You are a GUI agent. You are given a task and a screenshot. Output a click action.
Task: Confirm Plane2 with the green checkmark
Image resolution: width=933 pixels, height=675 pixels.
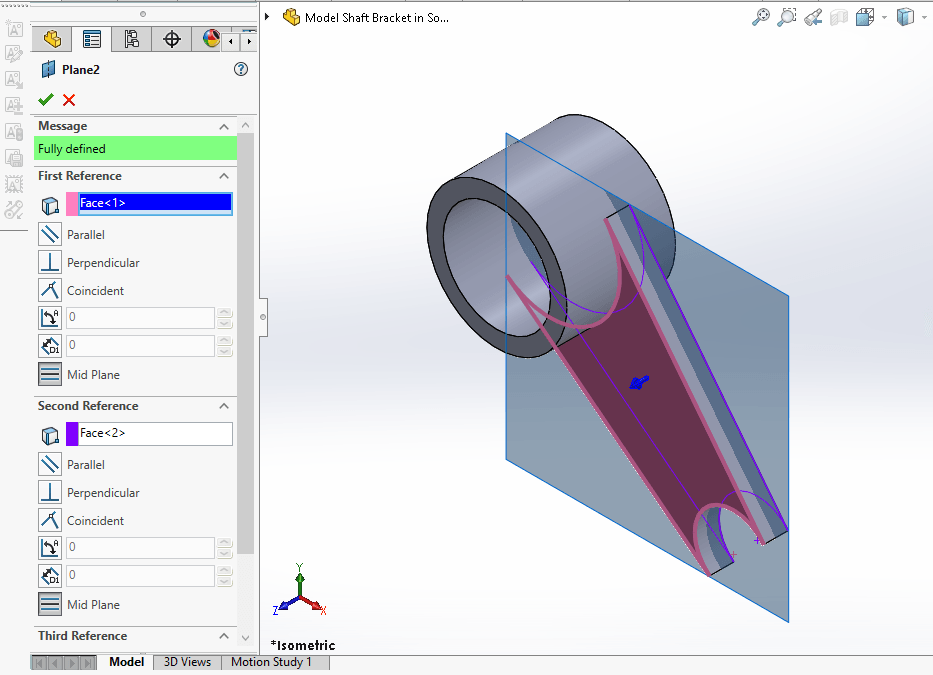click(45, 100)
